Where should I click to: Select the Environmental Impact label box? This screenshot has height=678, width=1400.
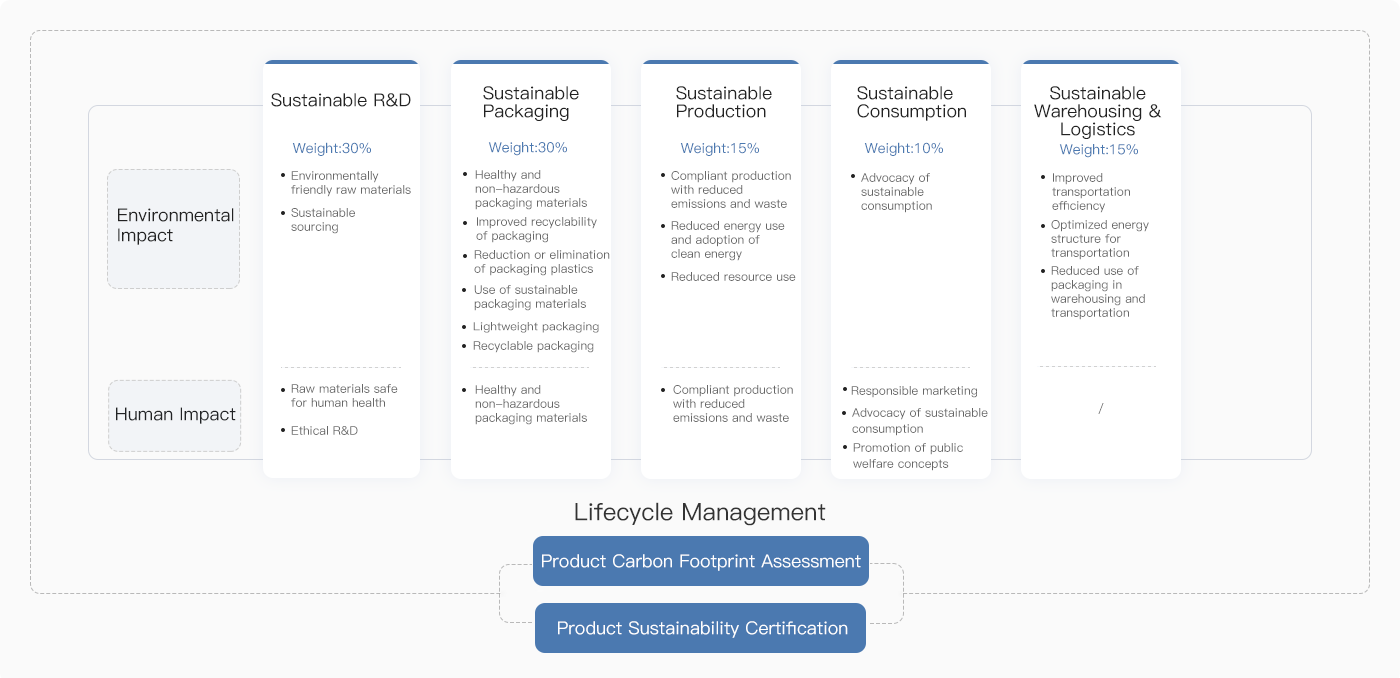point(174,226)
